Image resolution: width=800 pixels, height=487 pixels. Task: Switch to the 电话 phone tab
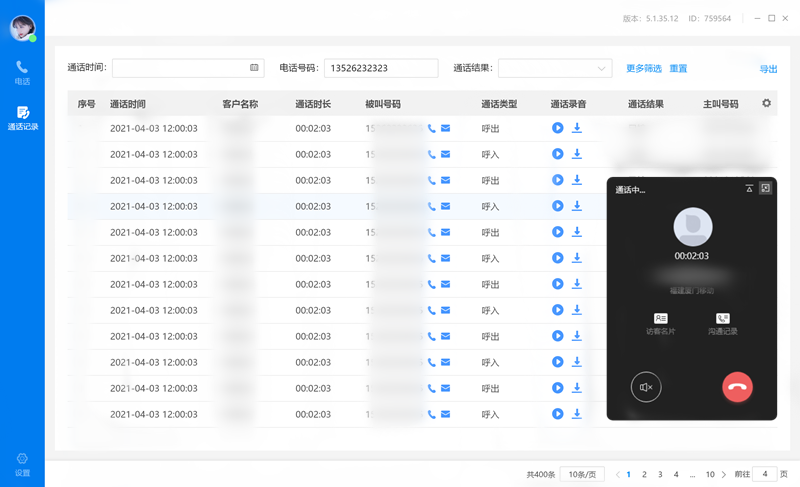22,72
